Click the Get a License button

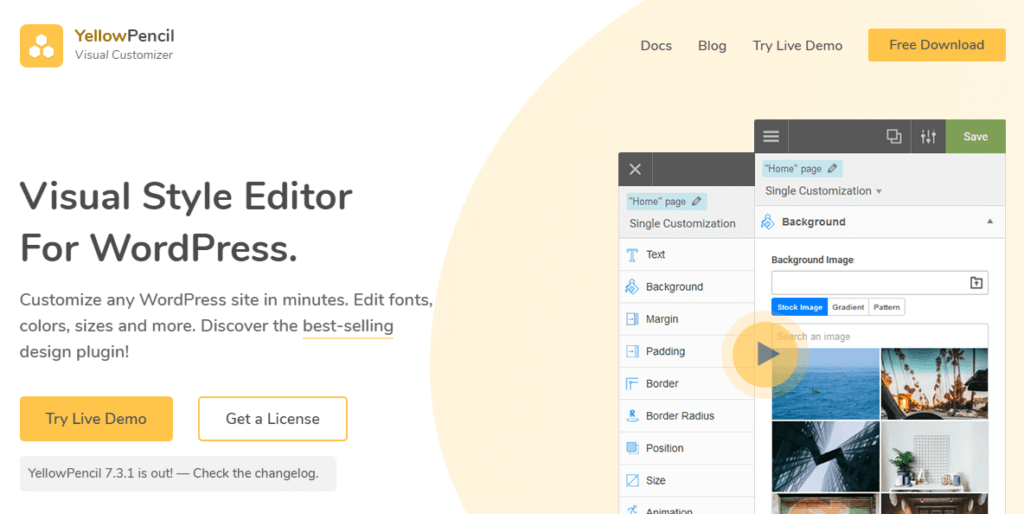click(x=272, y=419)
